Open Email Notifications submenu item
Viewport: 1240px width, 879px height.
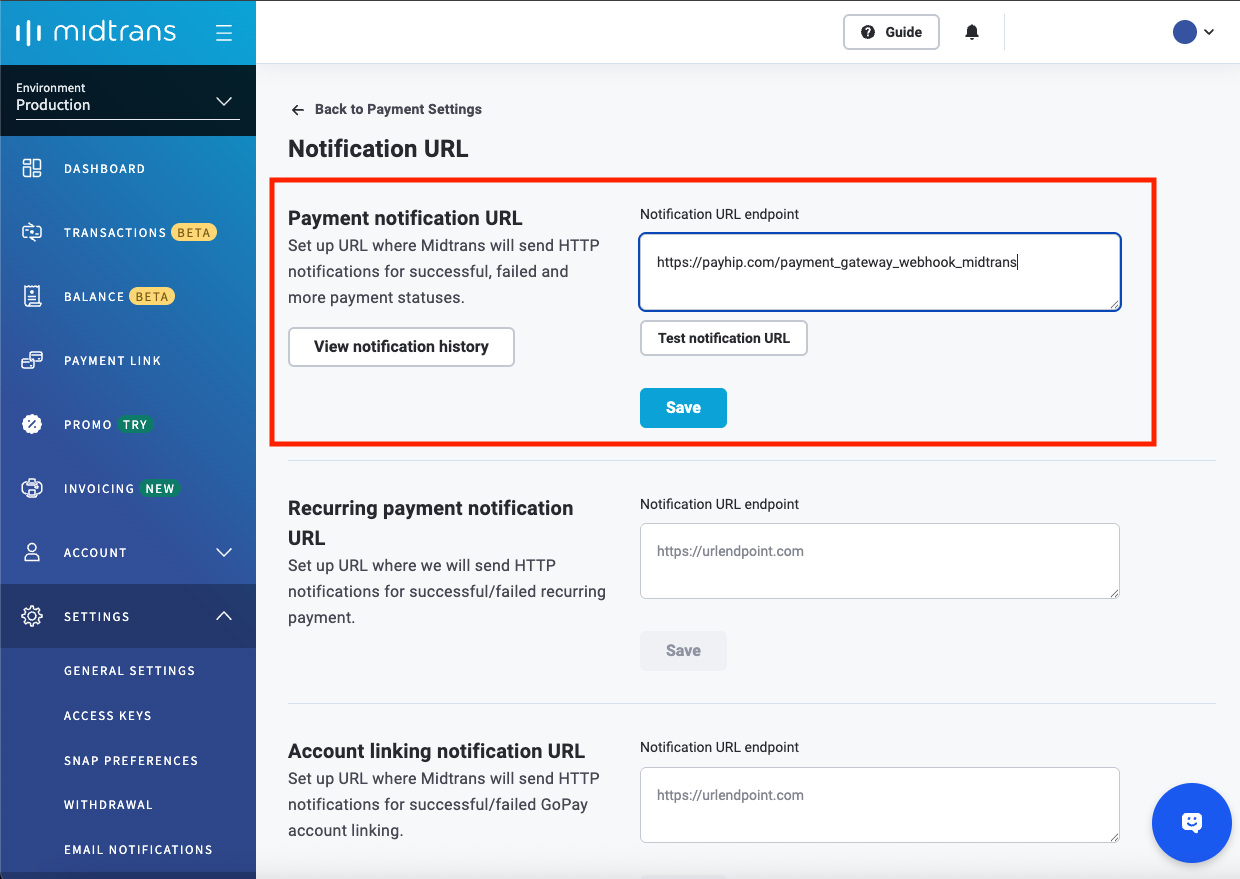coord(138,850)
